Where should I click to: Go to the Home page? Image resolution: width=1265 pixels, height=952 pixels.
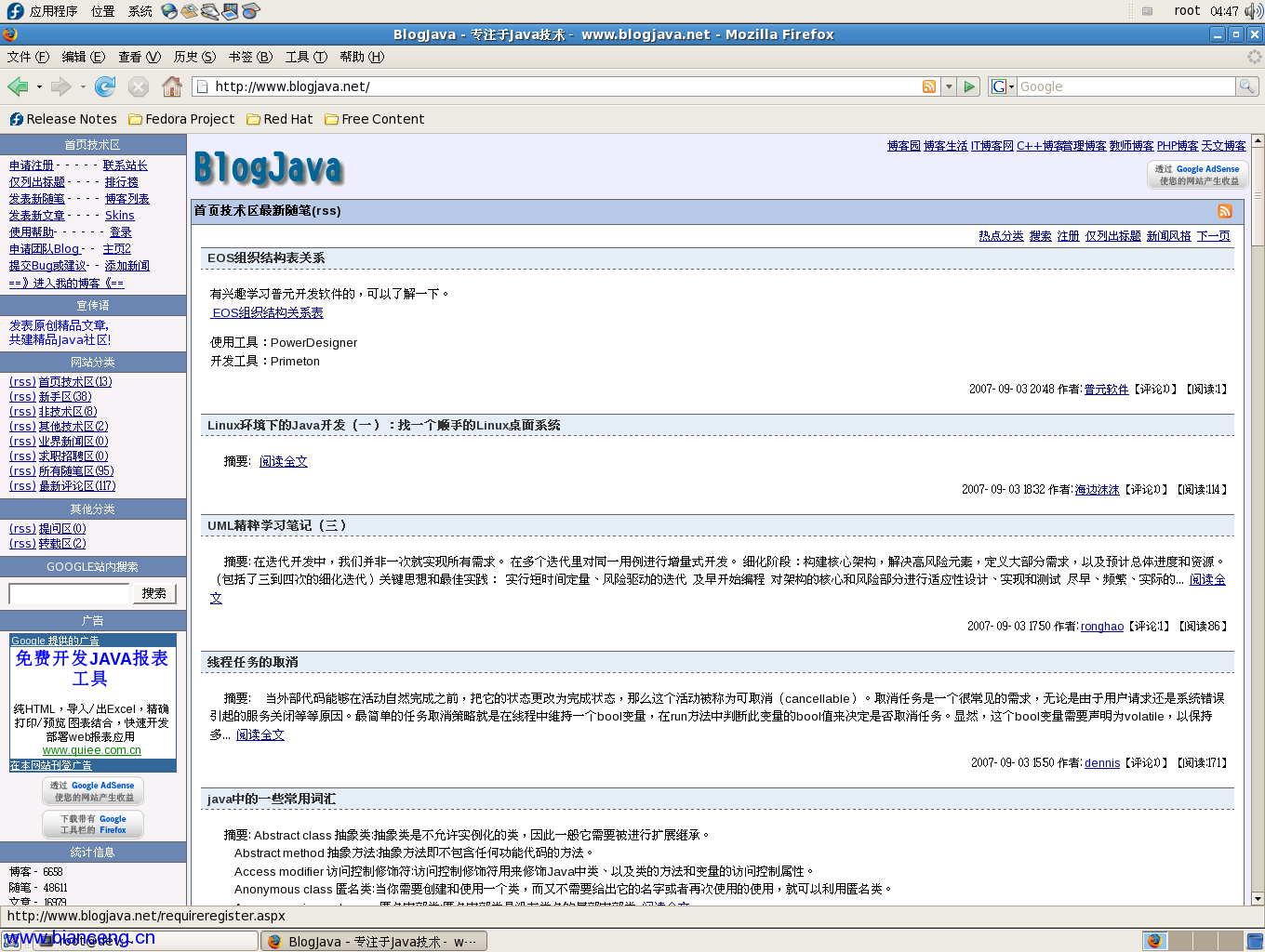[x=172, y=86]
